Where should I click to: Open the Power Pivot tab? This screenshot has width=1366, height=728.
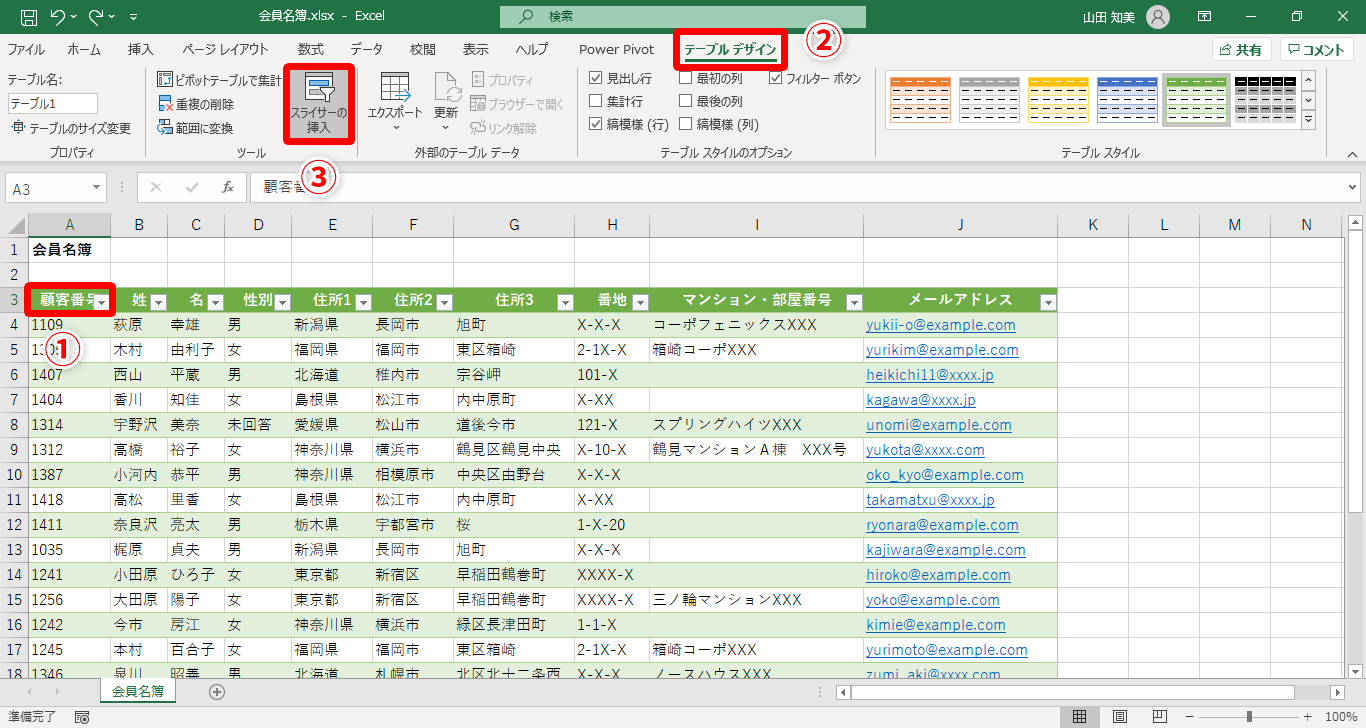coord(617,50)
